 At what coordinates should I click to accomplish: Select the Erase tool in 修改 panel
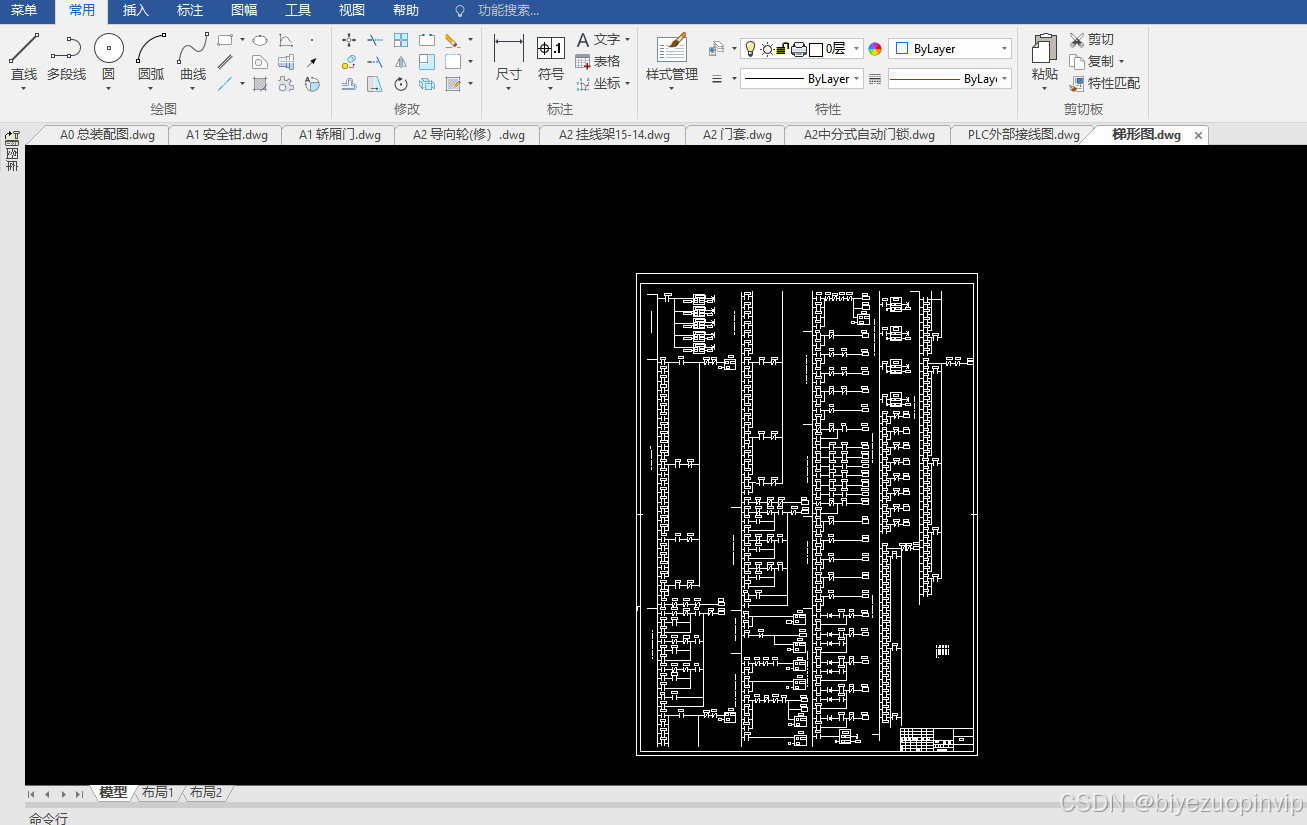pos(452,40)
